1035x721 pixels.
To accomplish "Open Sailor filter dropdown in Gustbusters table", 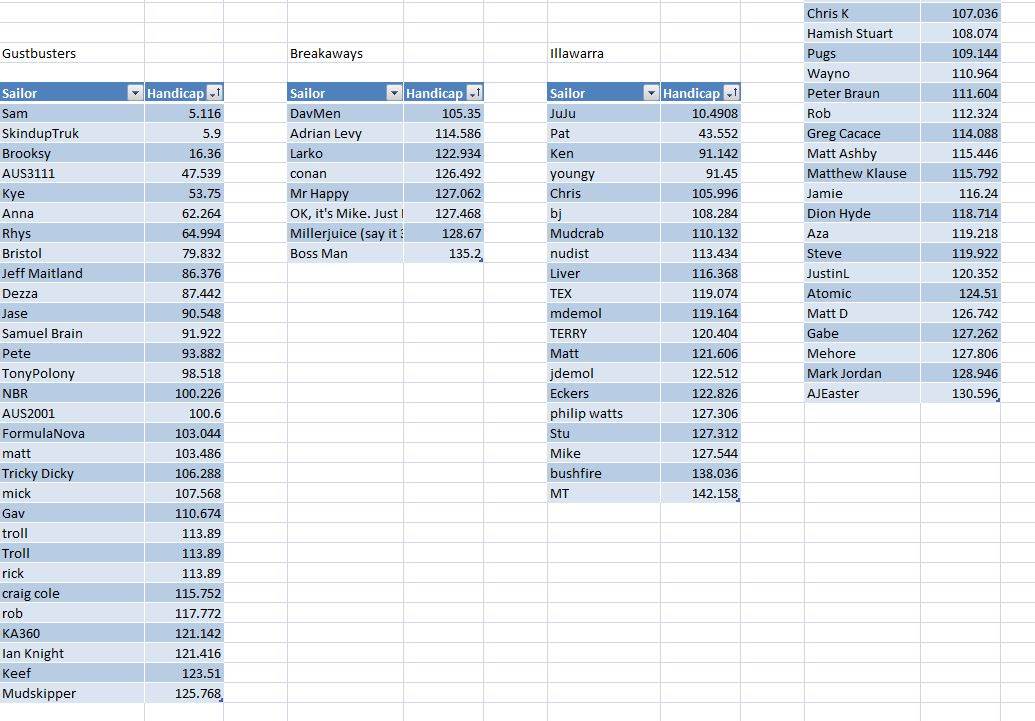I will coord(135,93).
